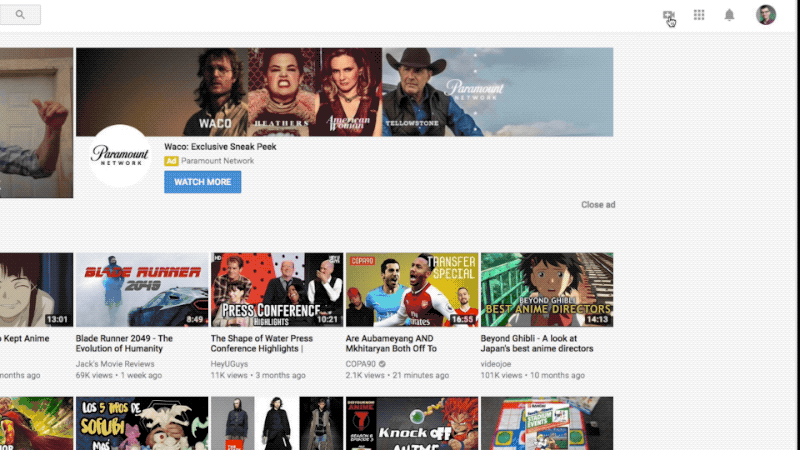Open the Paramount Network advertiser link
This screenshot has width=800, height=450.
coord(217,161)
